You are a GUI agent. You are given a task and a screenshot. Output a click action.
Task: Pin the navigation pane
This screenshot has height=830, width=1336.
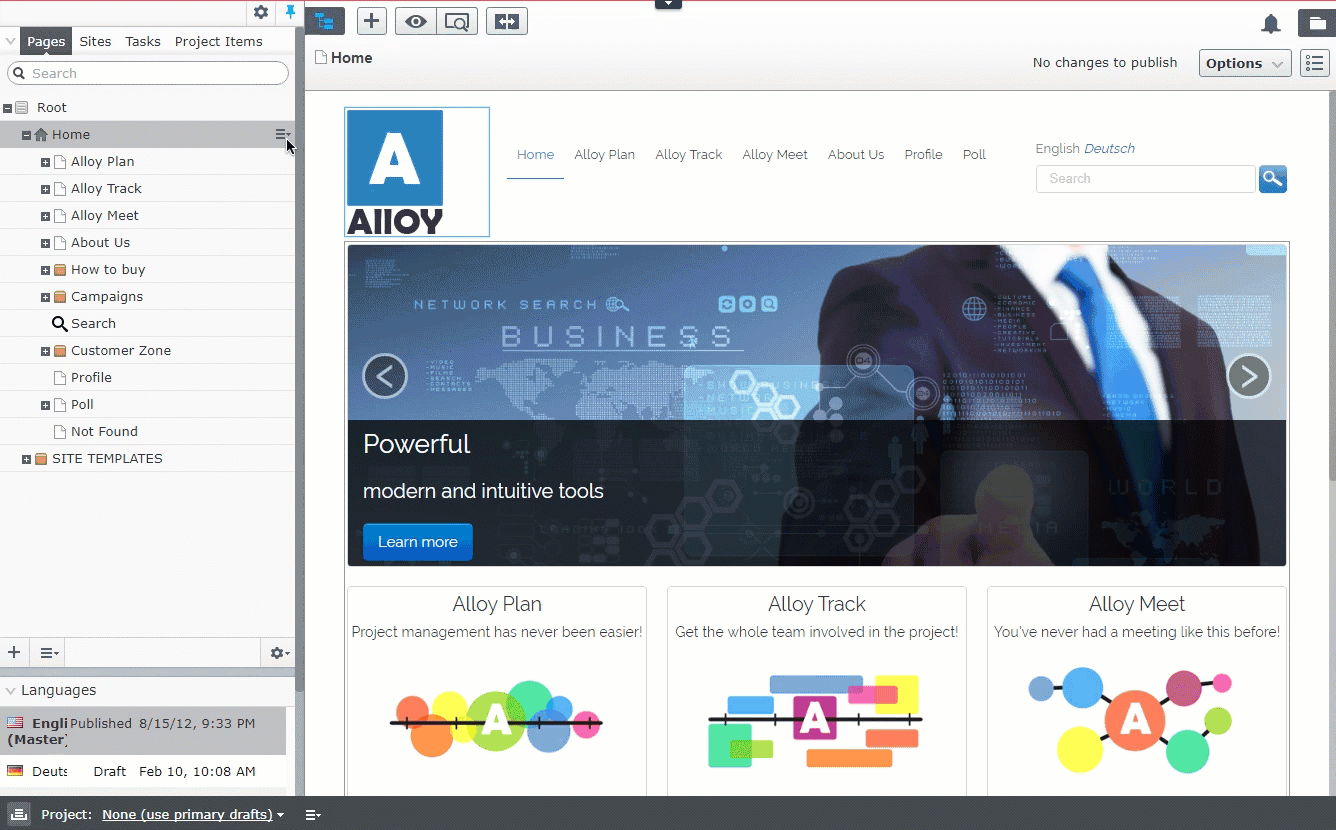[x=290, y=12]
